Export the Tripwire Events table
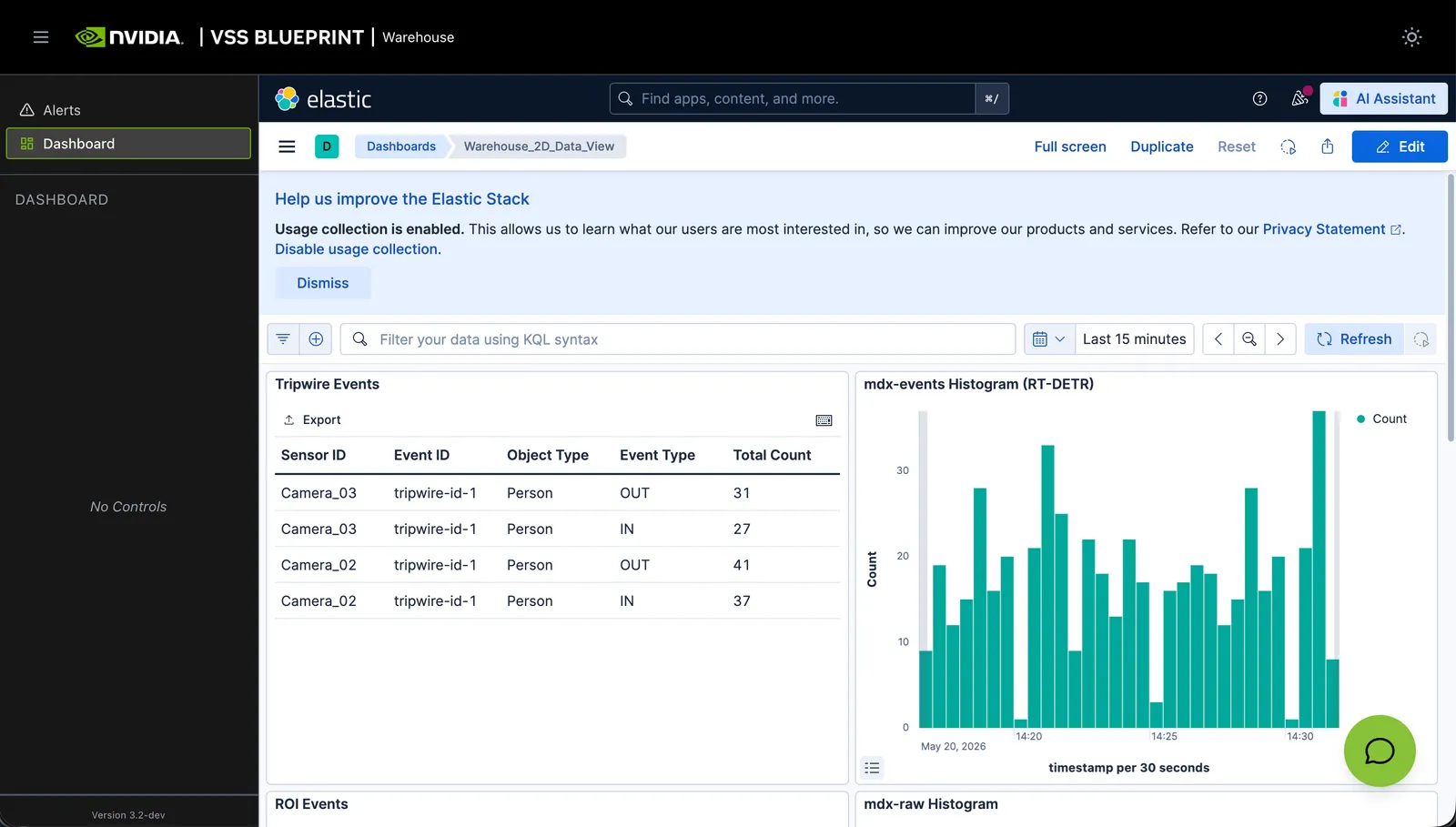 (312, 420)
